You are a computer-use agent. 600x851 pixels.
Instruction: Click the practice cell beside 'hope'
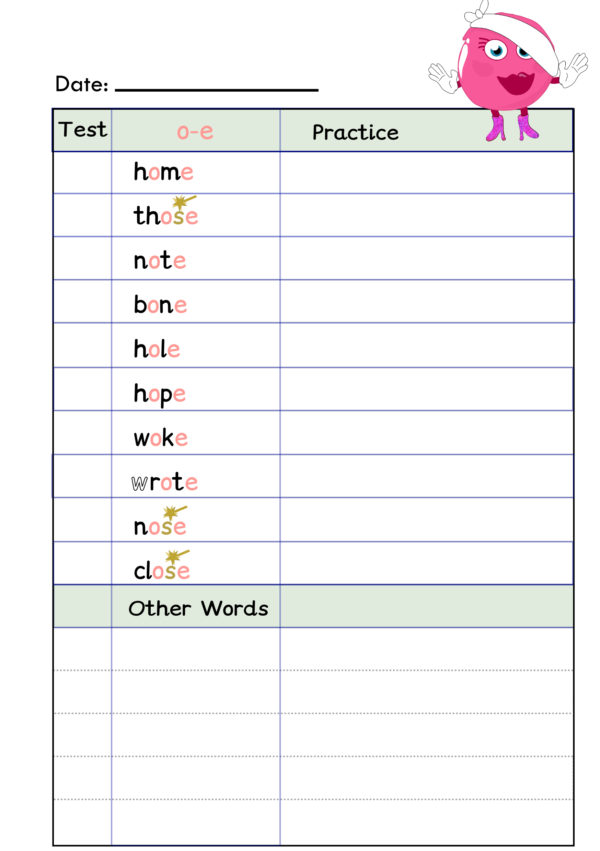426,389
